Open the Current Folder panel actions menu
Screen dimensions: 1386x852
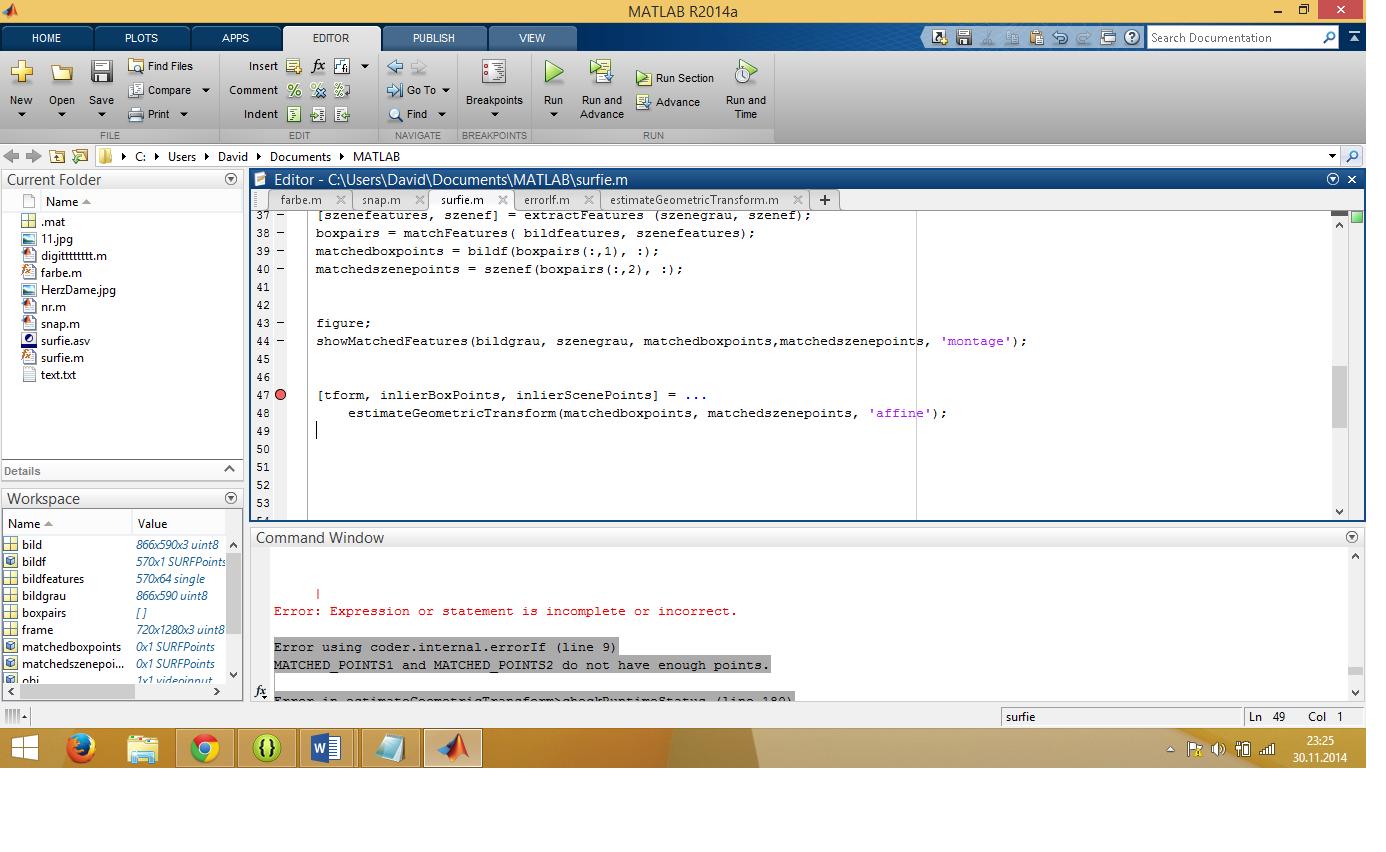pos(231,180)
